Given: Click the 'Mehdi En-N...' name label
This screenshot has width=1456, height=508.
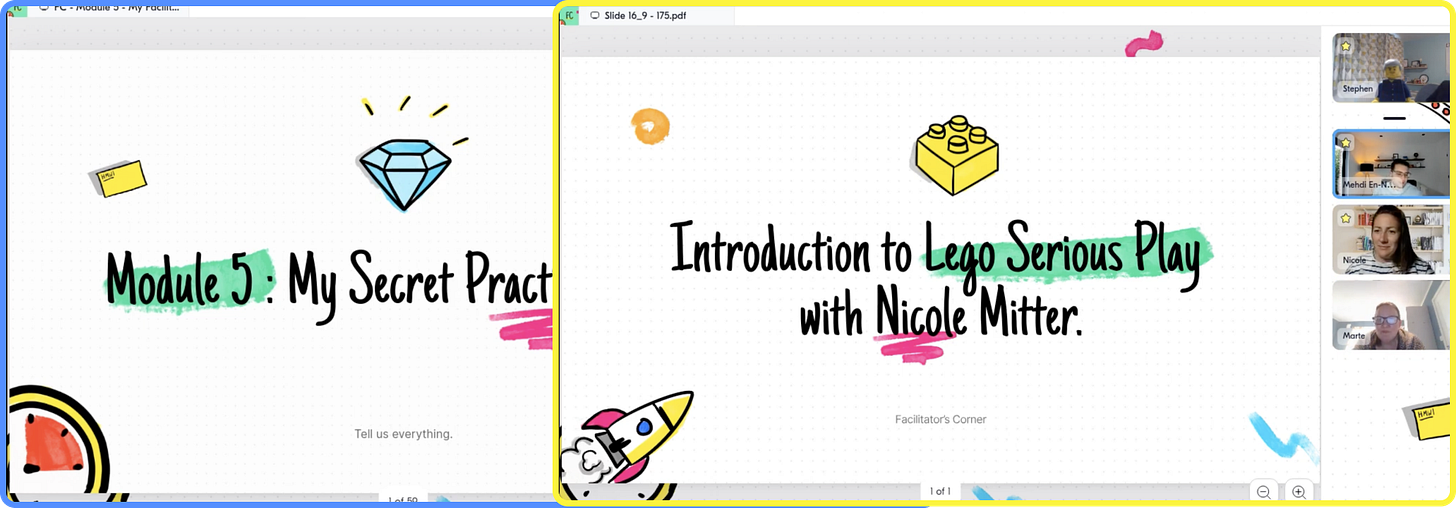Looking at the screenshot, I should [1367, 184].
